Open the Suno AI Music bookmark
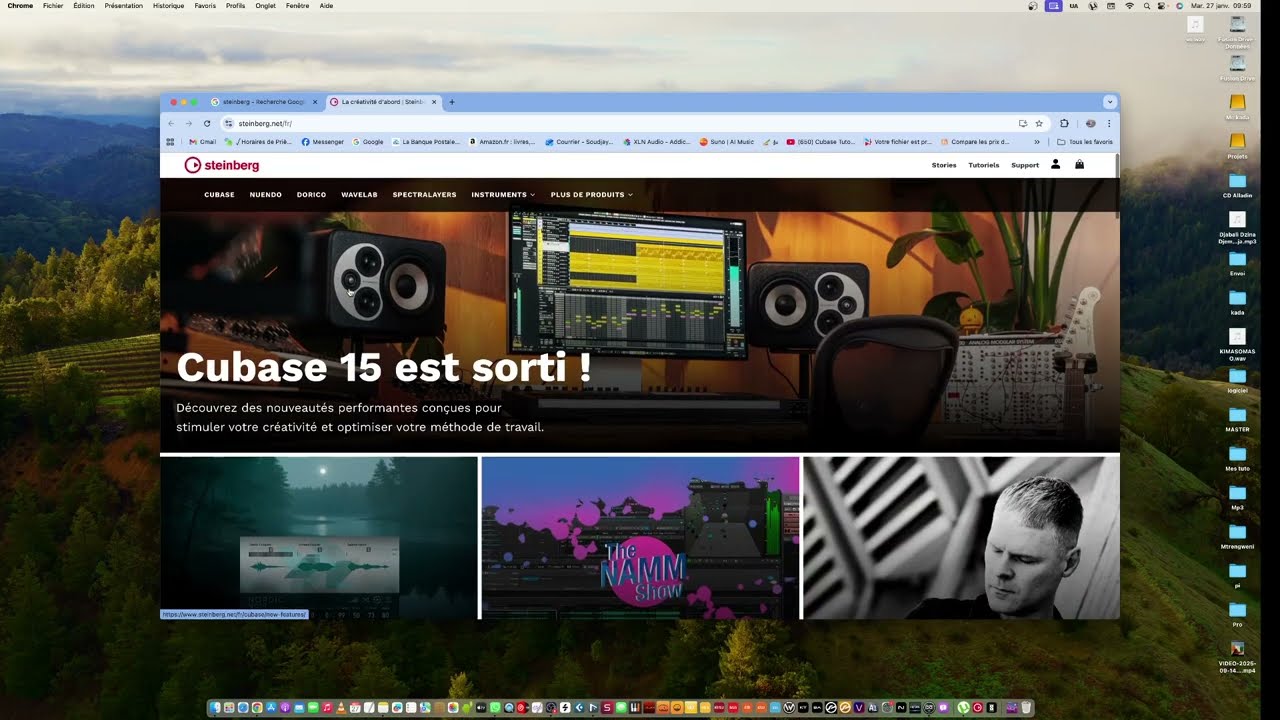Screen dimensions: 1280x720 pos(727,142)
